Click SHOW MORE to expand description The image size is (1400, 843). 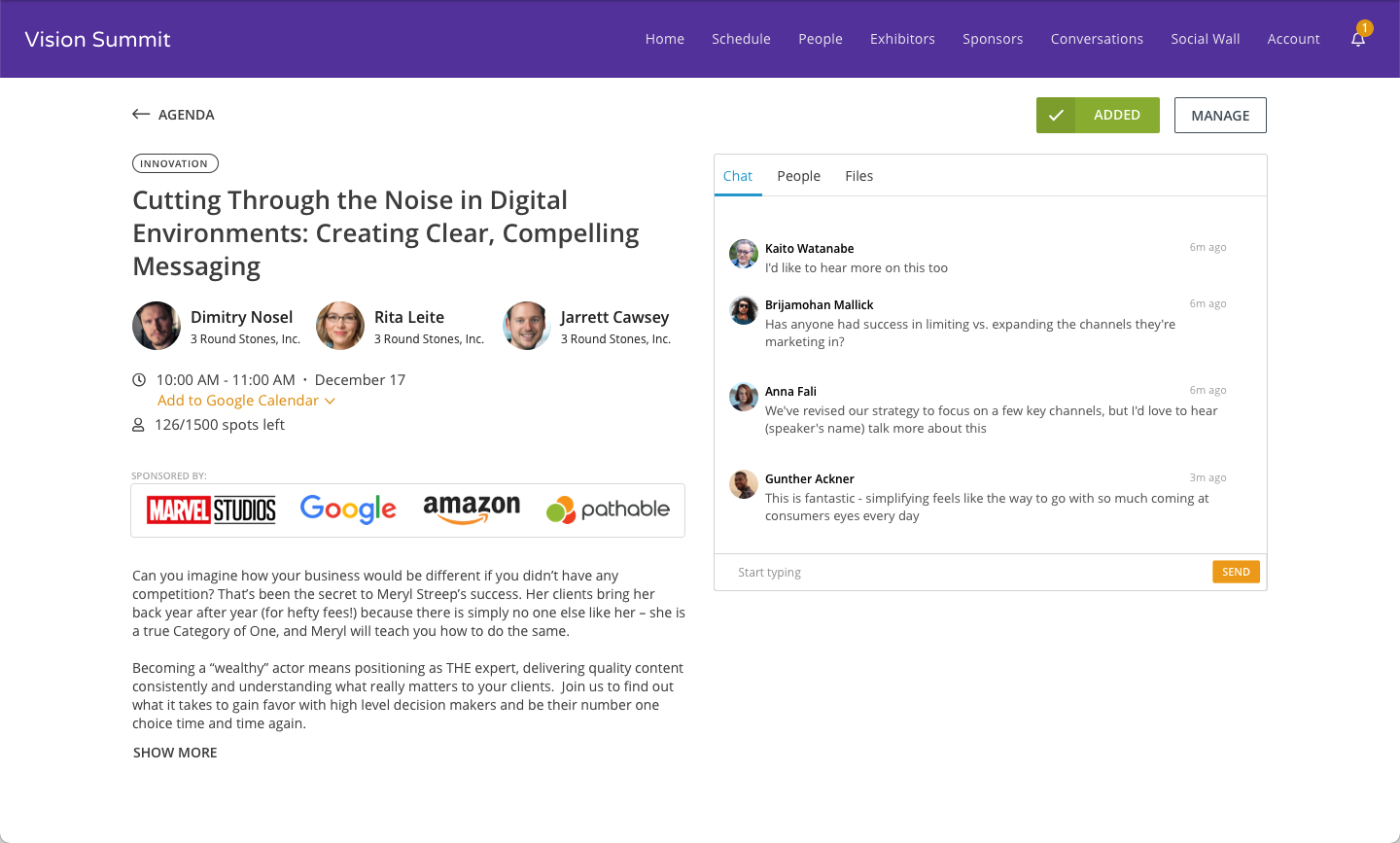(x=175, y=753)
